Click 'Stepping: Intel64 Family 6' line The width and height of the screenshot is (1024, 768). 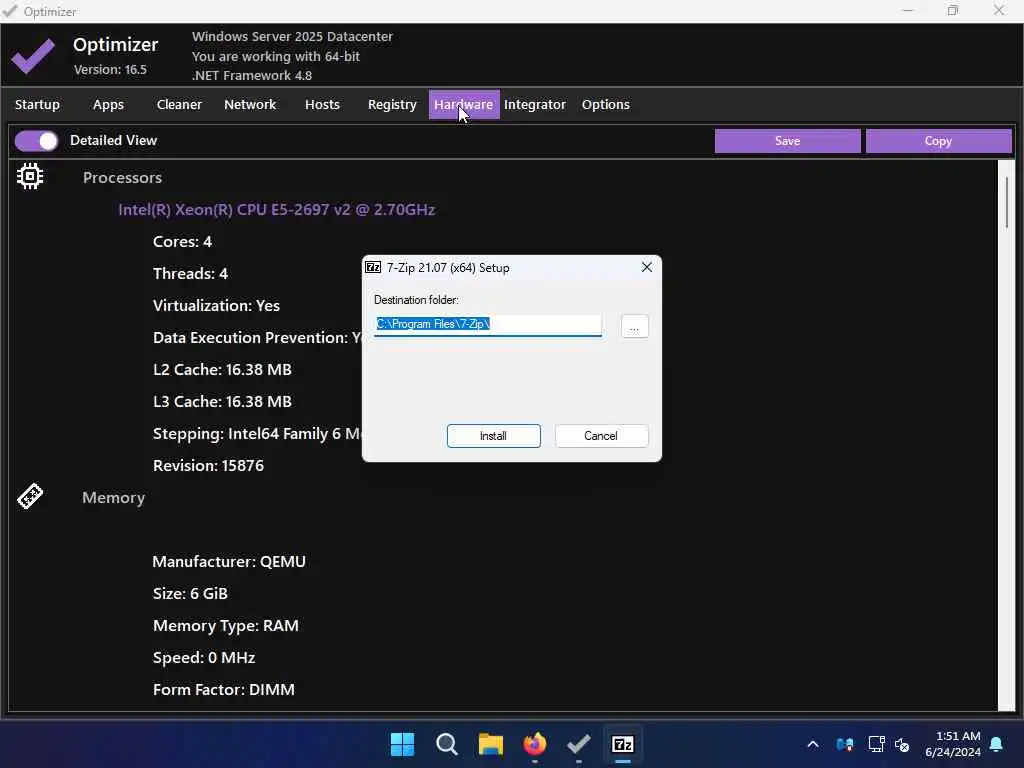pos(257,434)
